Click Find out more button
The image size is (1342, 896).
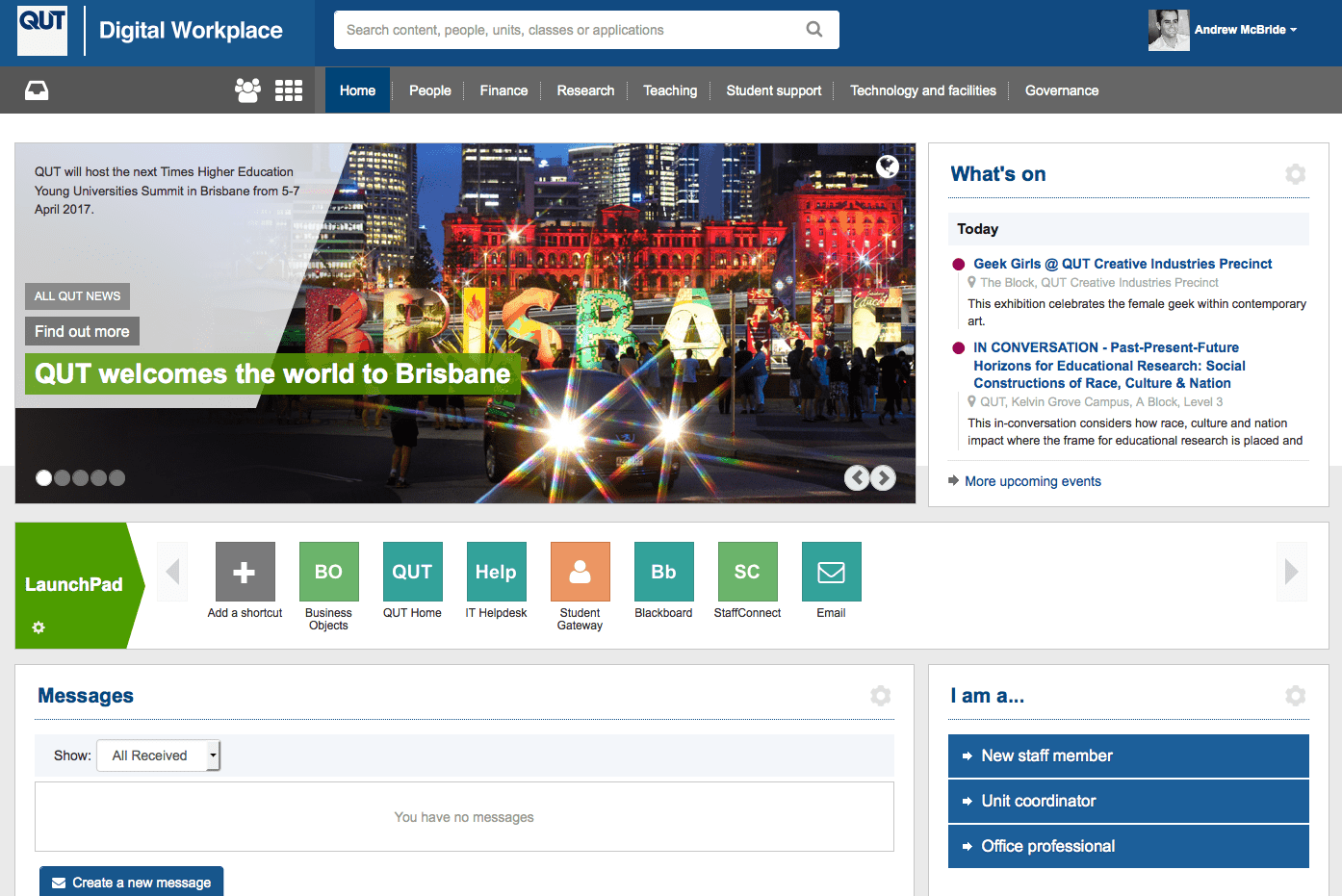pyautogui.click(x=82, y=331)
